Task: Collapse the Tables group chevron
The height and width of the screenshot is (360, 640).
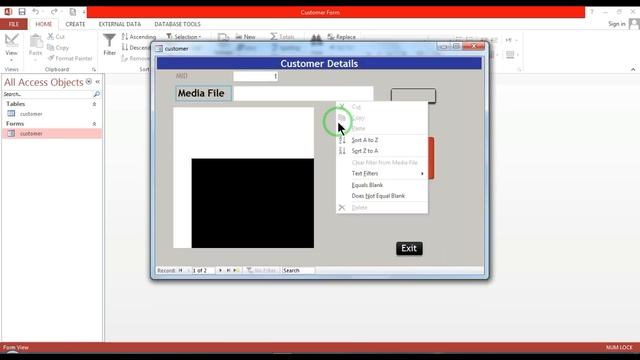Action: pos(94,104)
